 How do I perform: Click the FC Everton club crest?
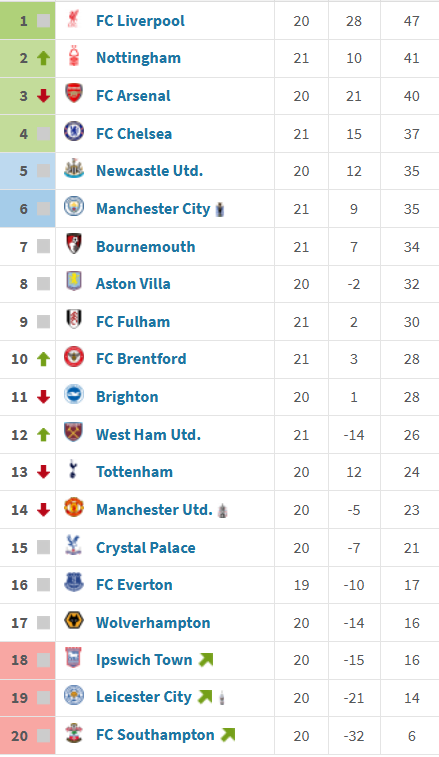[74, 583]
